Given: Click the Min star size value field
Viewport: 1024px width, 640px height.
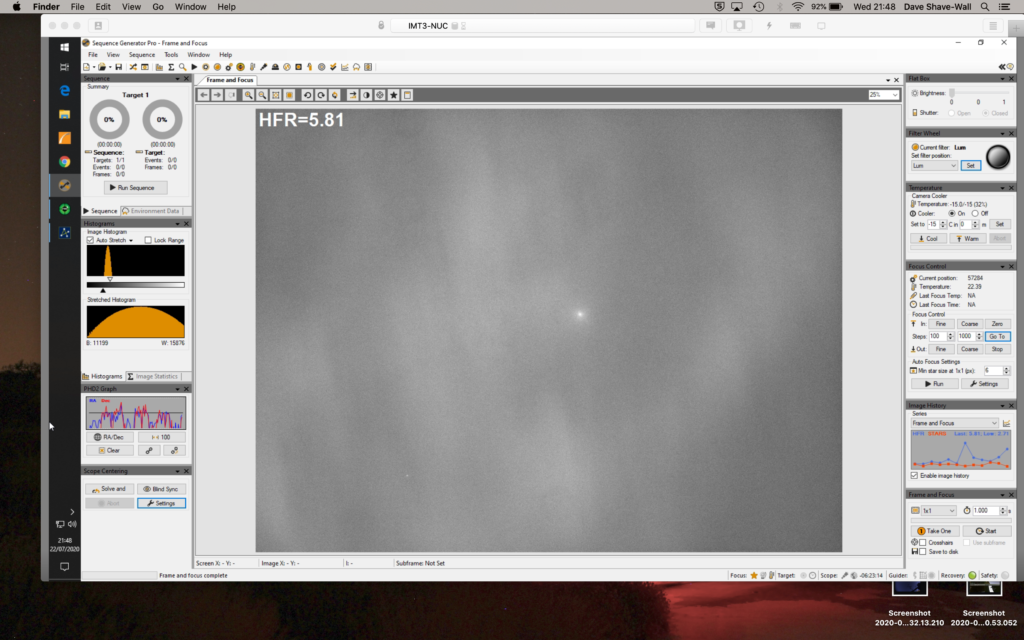Looking at the screenshot, I should 993,371.
